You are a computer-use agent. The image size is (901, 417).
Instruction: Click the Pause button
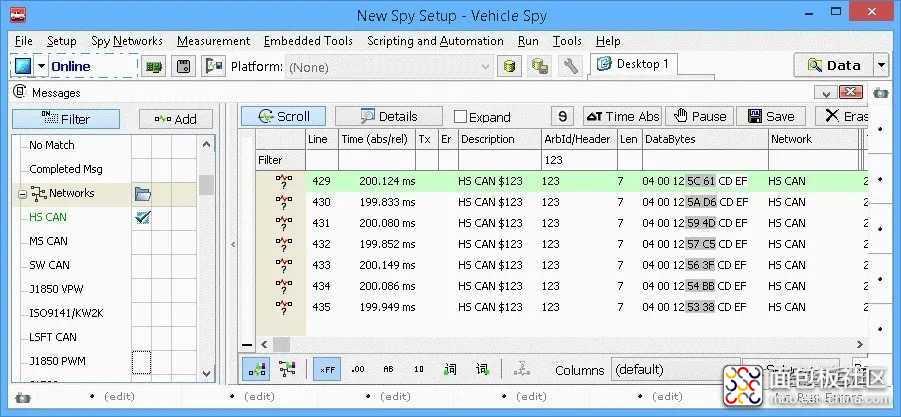tap(700, 117)
